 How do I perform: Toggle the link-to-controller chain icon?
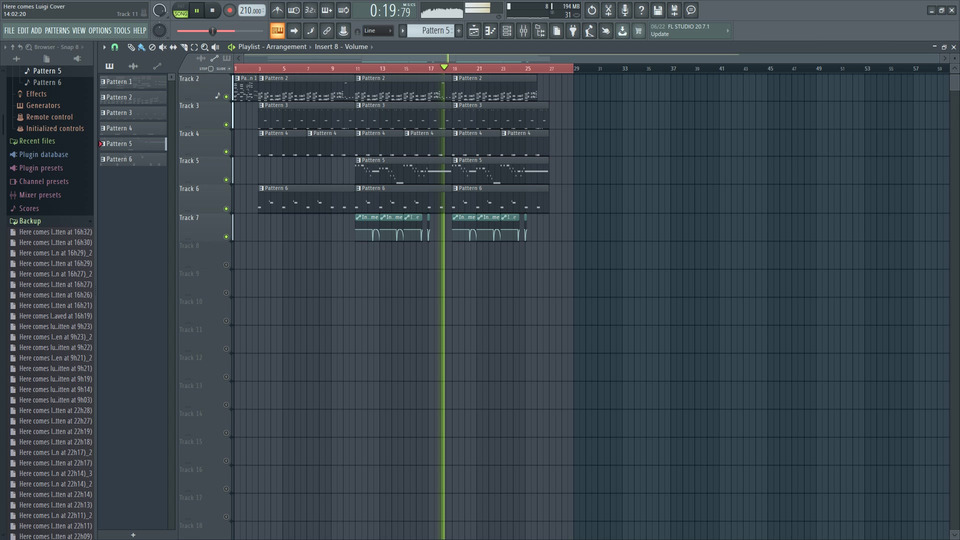(327, 31)
